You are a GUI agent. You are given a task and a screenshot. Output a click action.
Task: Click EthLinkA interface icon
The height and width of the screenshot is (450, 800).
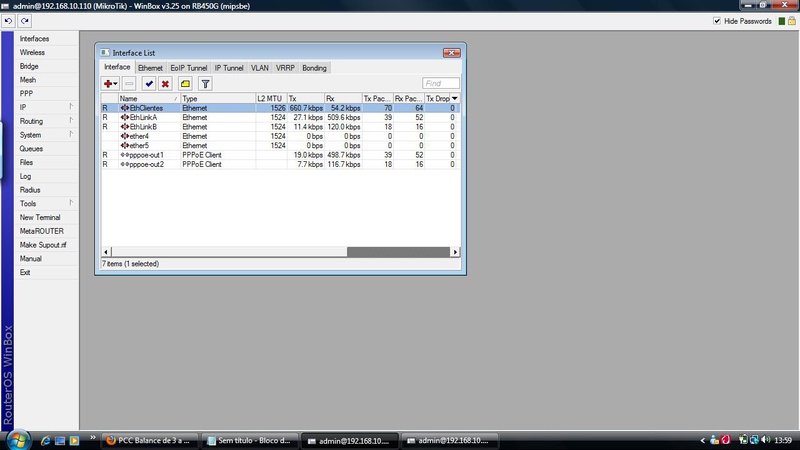coord(124,117)
